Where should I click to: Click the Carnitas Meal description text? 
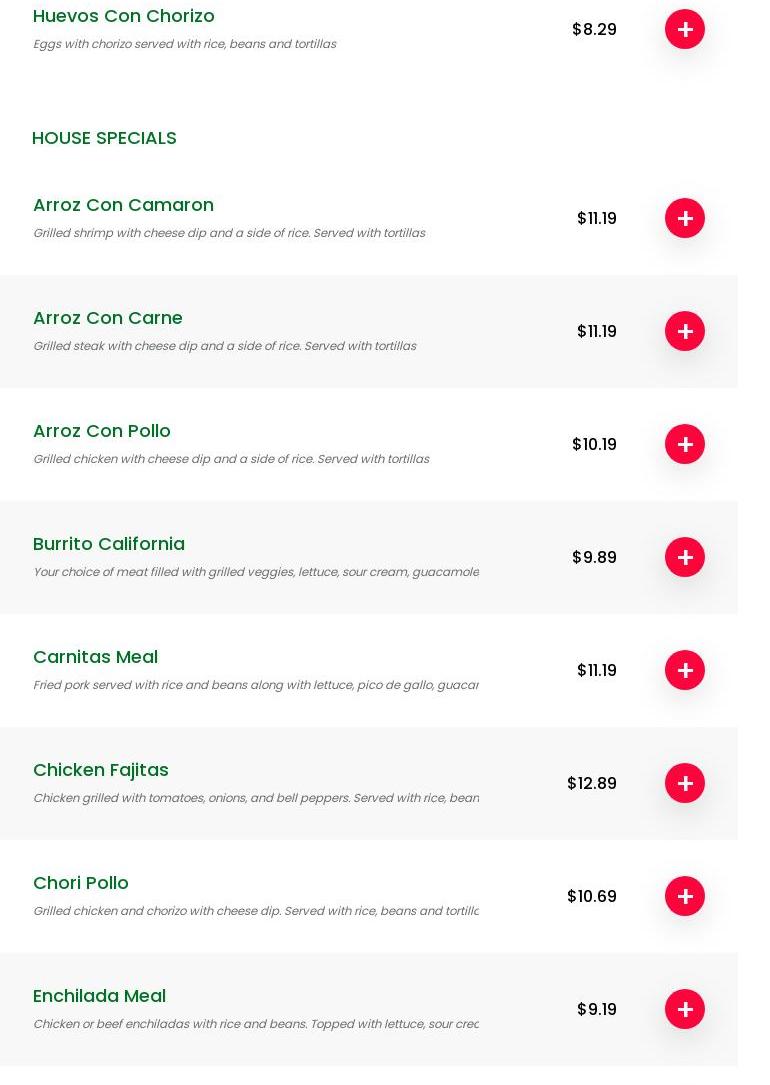pyautogui.click(x=255, y=685)
